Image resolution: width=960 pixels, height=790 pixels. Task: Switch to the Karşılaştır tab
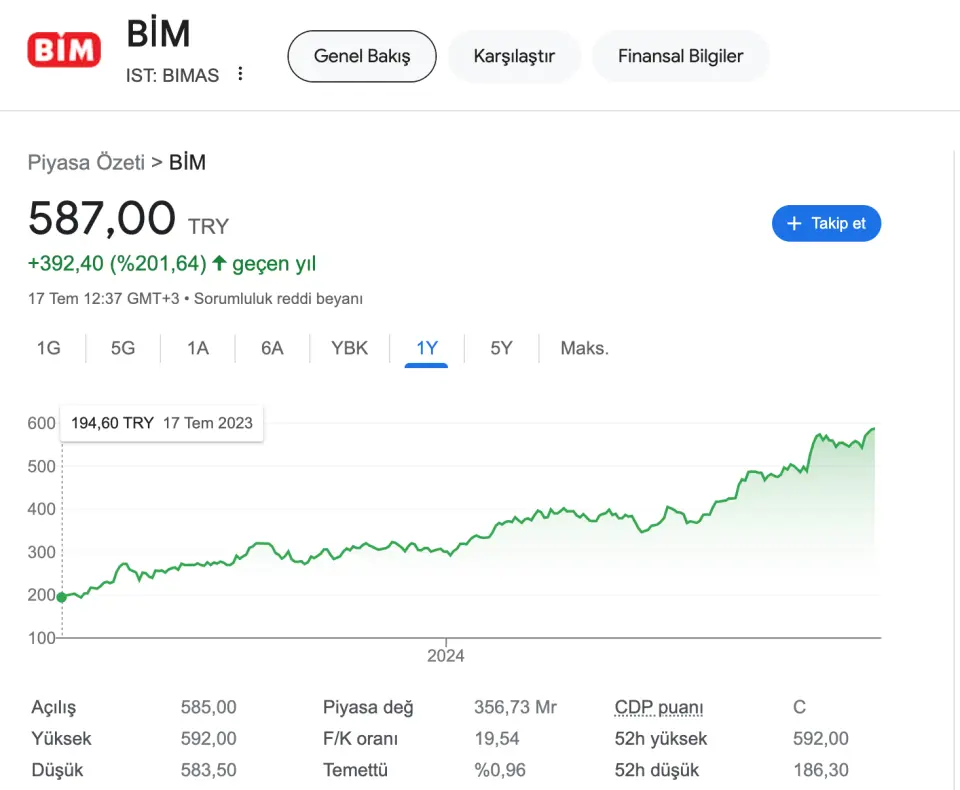[514, 56]
